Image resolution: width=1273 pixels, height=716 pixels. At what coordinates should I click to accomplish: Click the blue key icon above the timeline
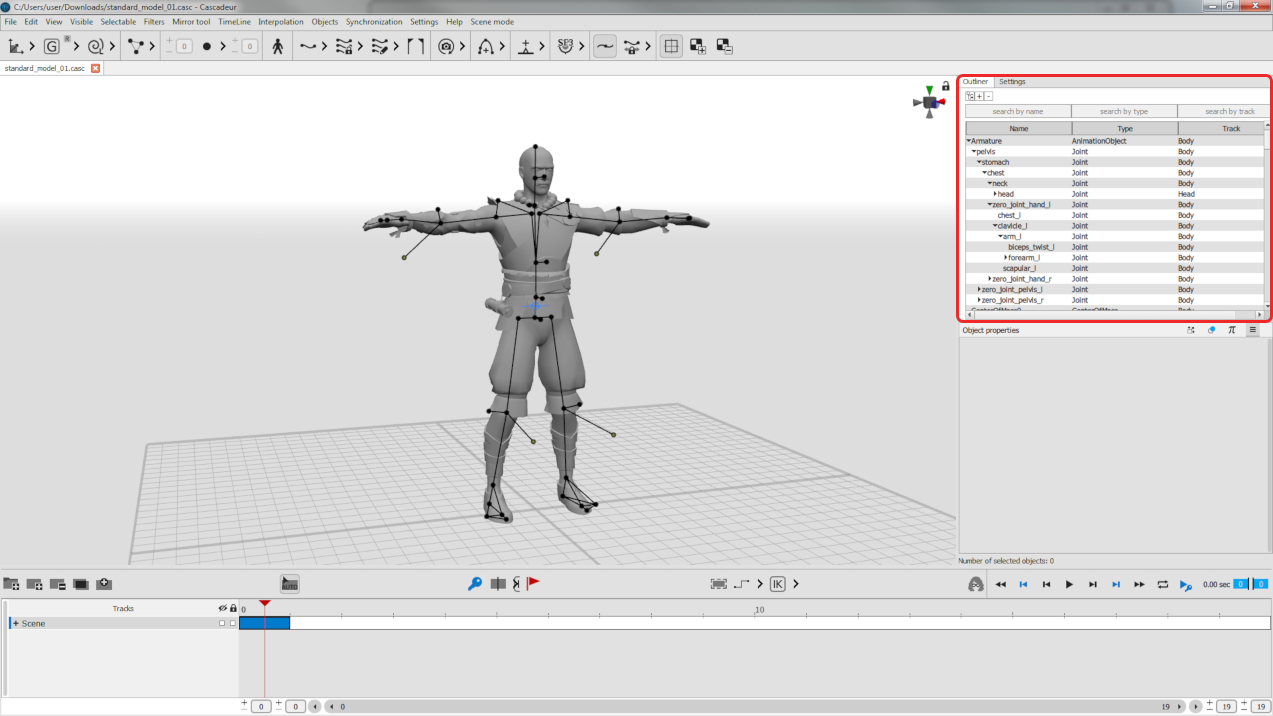[x=475, y=584]
